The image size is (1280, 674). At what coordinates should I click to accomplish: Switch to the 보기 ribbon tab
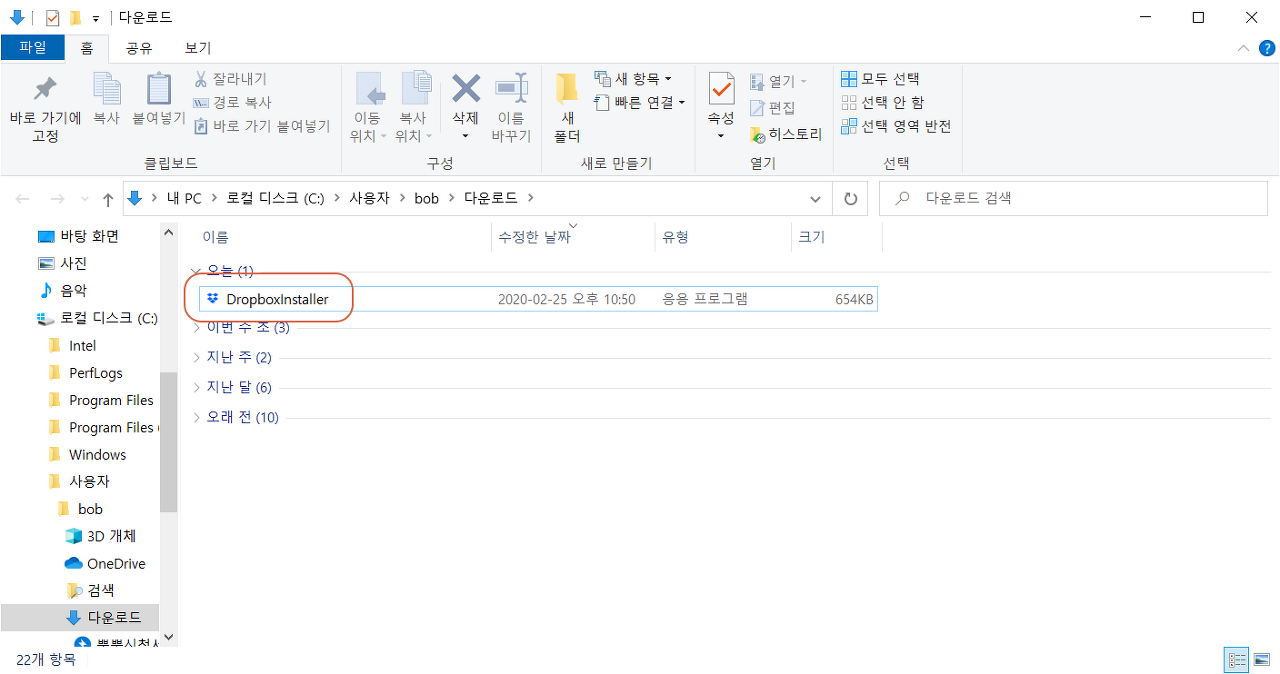[198, 47]
